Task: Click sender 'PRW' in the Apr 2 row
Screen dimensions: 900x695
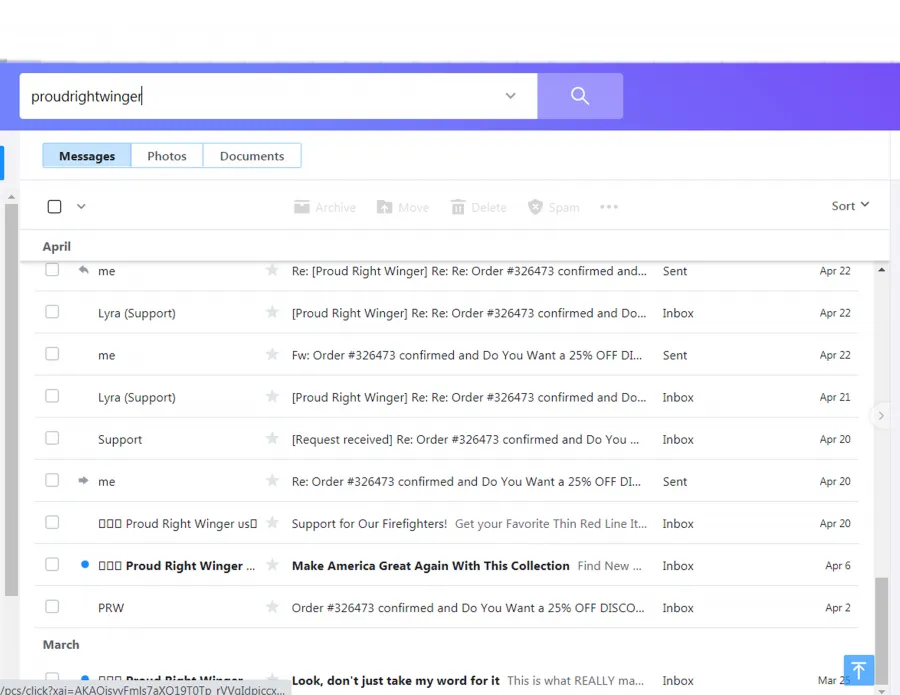Action: pos(111,608)
